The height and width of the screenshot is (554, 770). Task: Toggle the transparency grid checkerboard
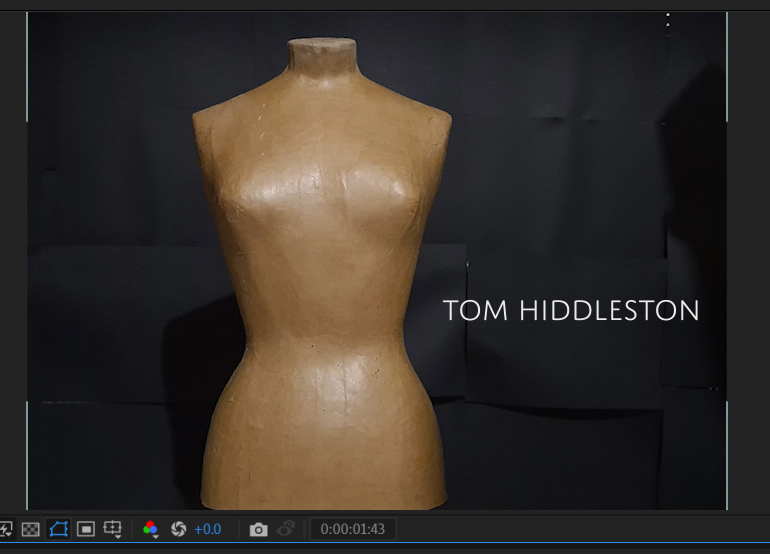[30, 529]
